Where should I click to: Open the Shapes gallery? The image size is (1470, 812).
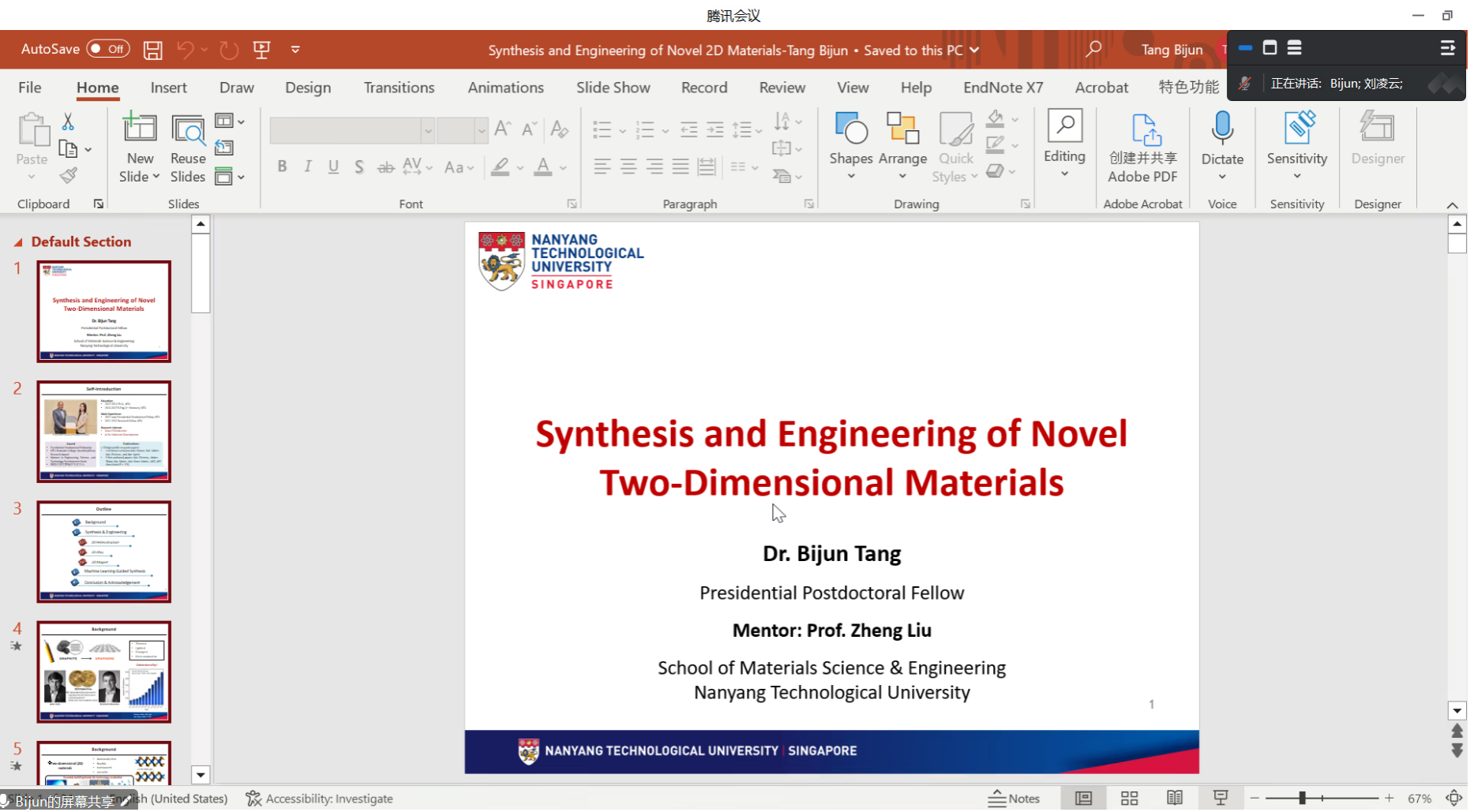click(851, 145)
